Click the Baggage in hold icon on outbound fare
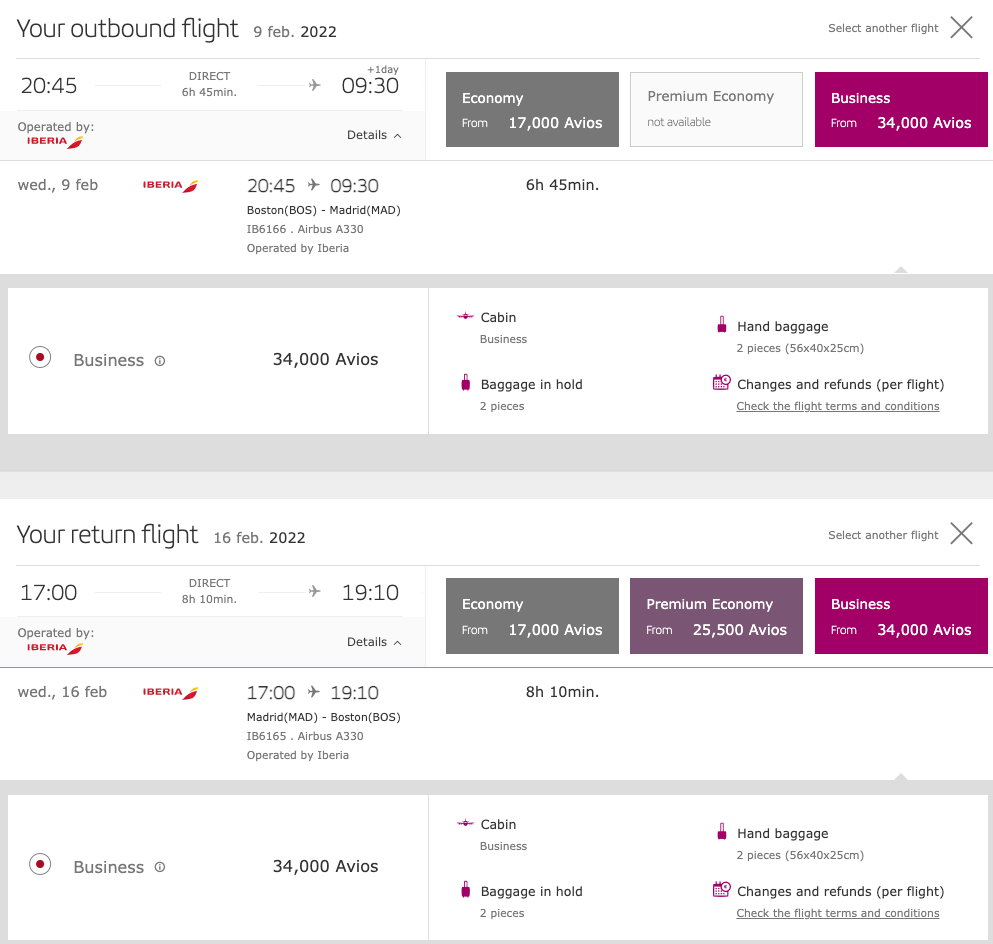993x944 pixels. pyautogui.click(x=465, y=384)
